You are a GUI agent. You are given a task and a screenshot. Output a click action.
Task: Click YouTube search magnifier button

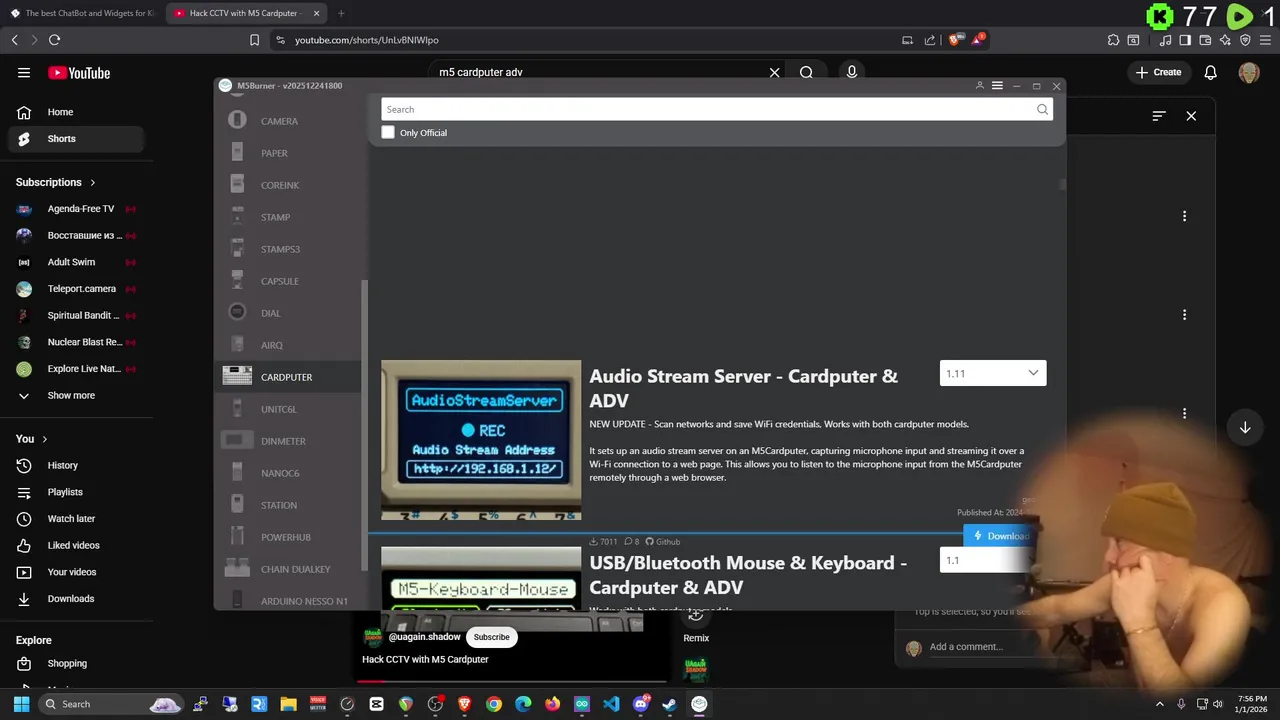(806, 72)
